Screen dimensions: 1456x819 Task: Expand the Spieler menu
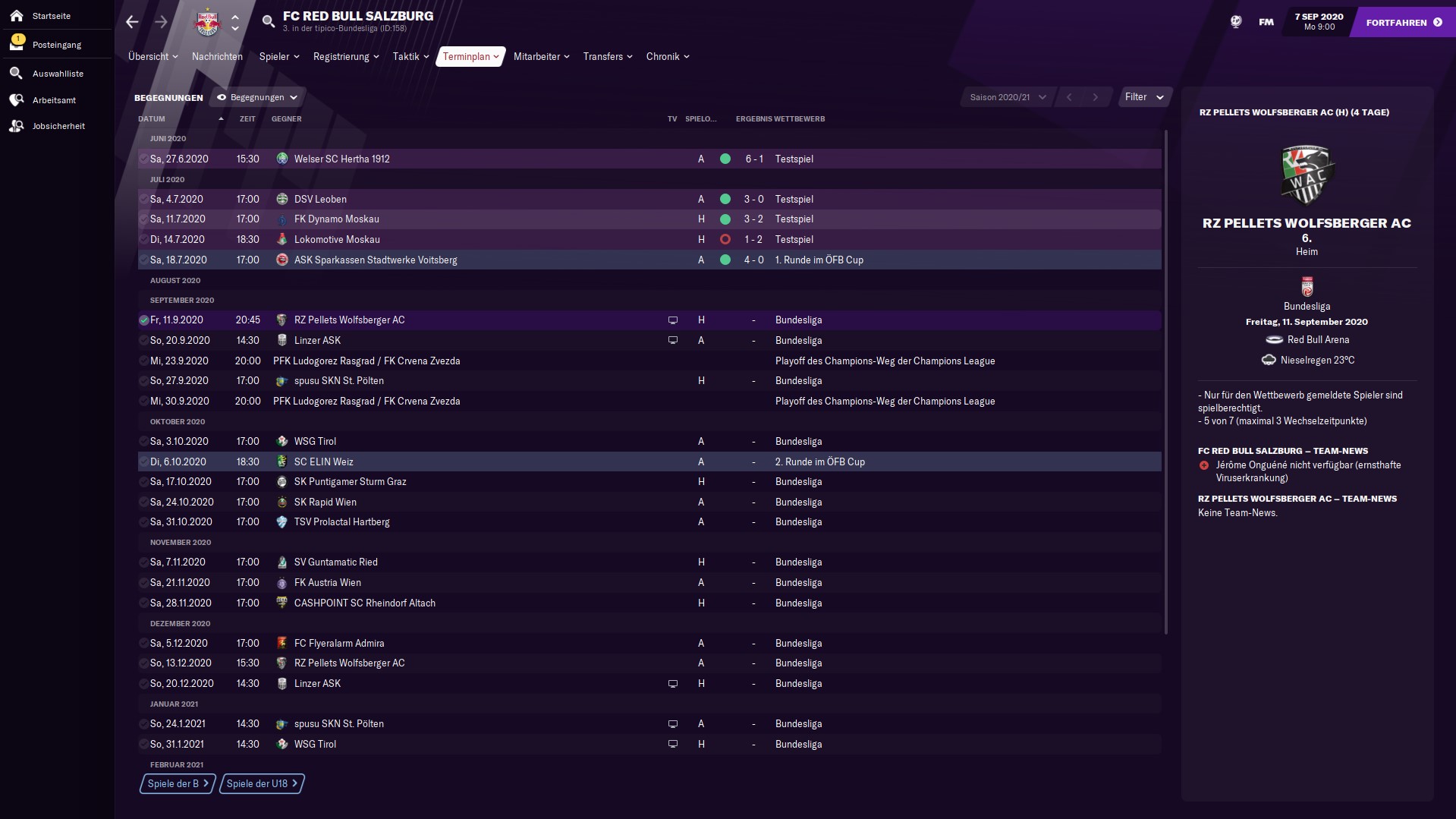point(279,56)
